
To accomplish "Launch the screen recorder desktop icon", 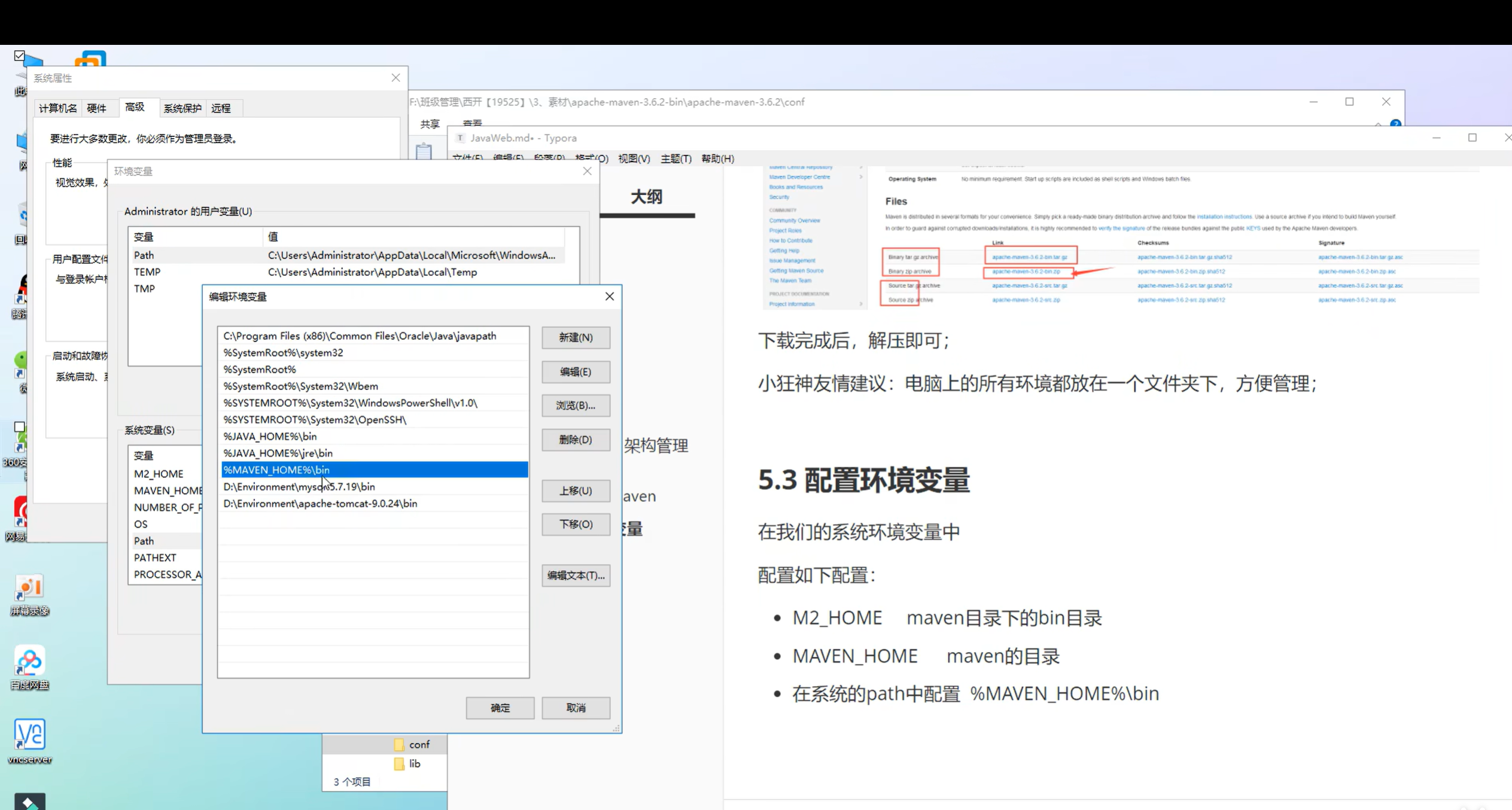I will tap(29, 589).
